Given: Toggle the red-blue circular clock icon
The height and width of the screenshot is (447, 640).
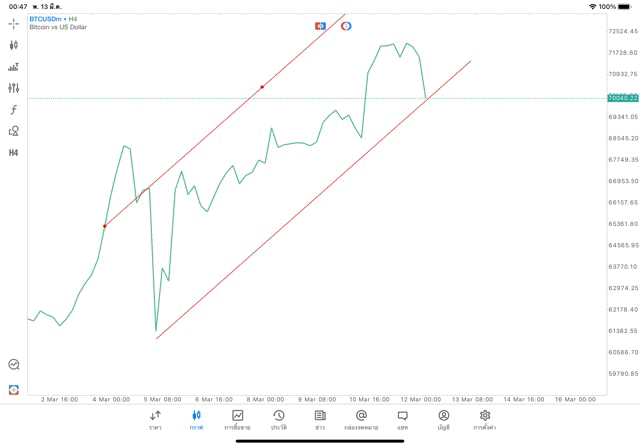Looking at the screenshot, I should coord(346,26).
